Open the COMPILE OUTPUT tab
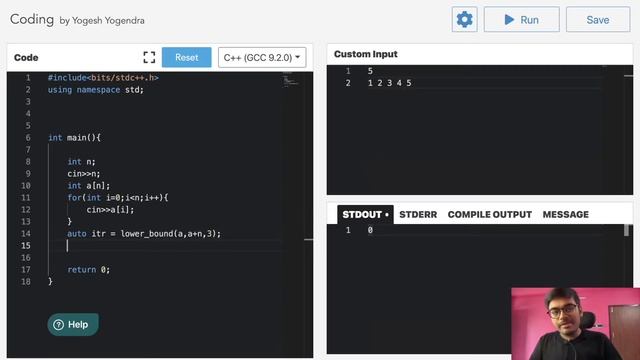The image size is (640, 360). (489, 214)
